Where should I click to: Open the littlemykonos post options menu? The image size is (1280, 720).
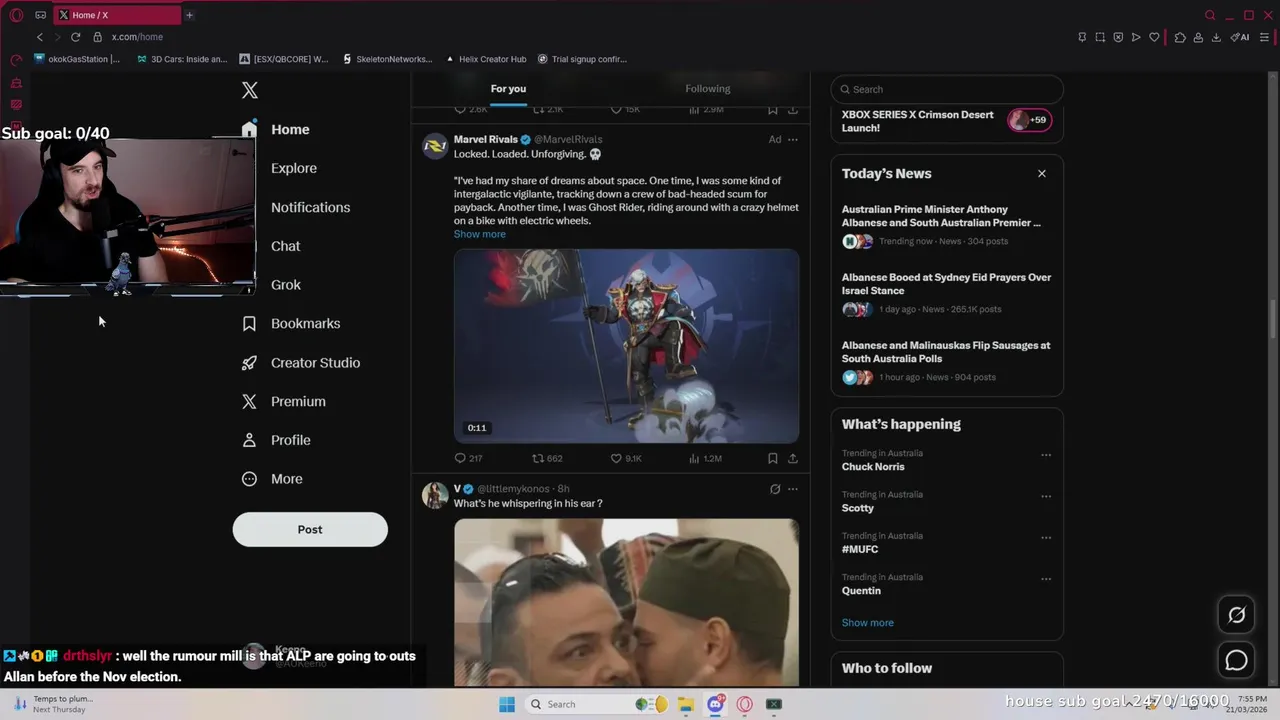pos(793,489)
